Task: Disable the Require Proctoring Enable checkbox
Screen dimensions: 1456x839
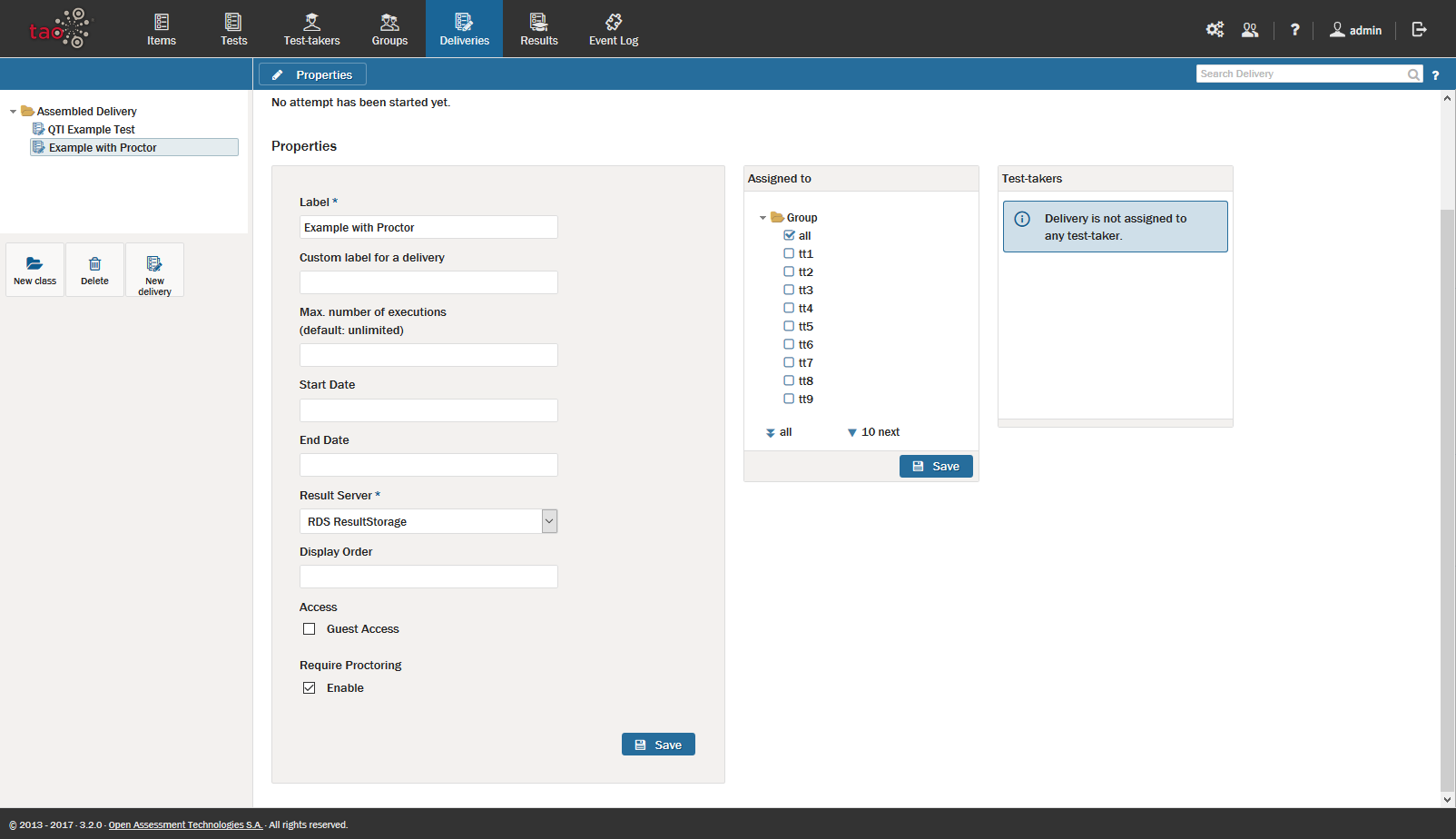Action: [x=310, y=688]
